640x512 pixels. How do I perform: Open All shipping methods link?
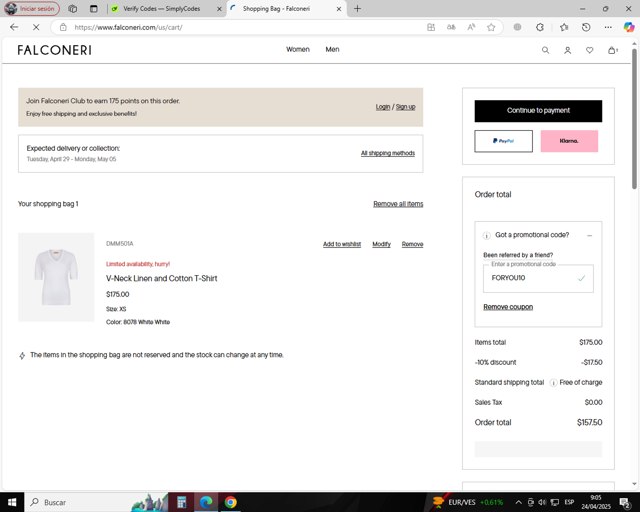(388, 153)
